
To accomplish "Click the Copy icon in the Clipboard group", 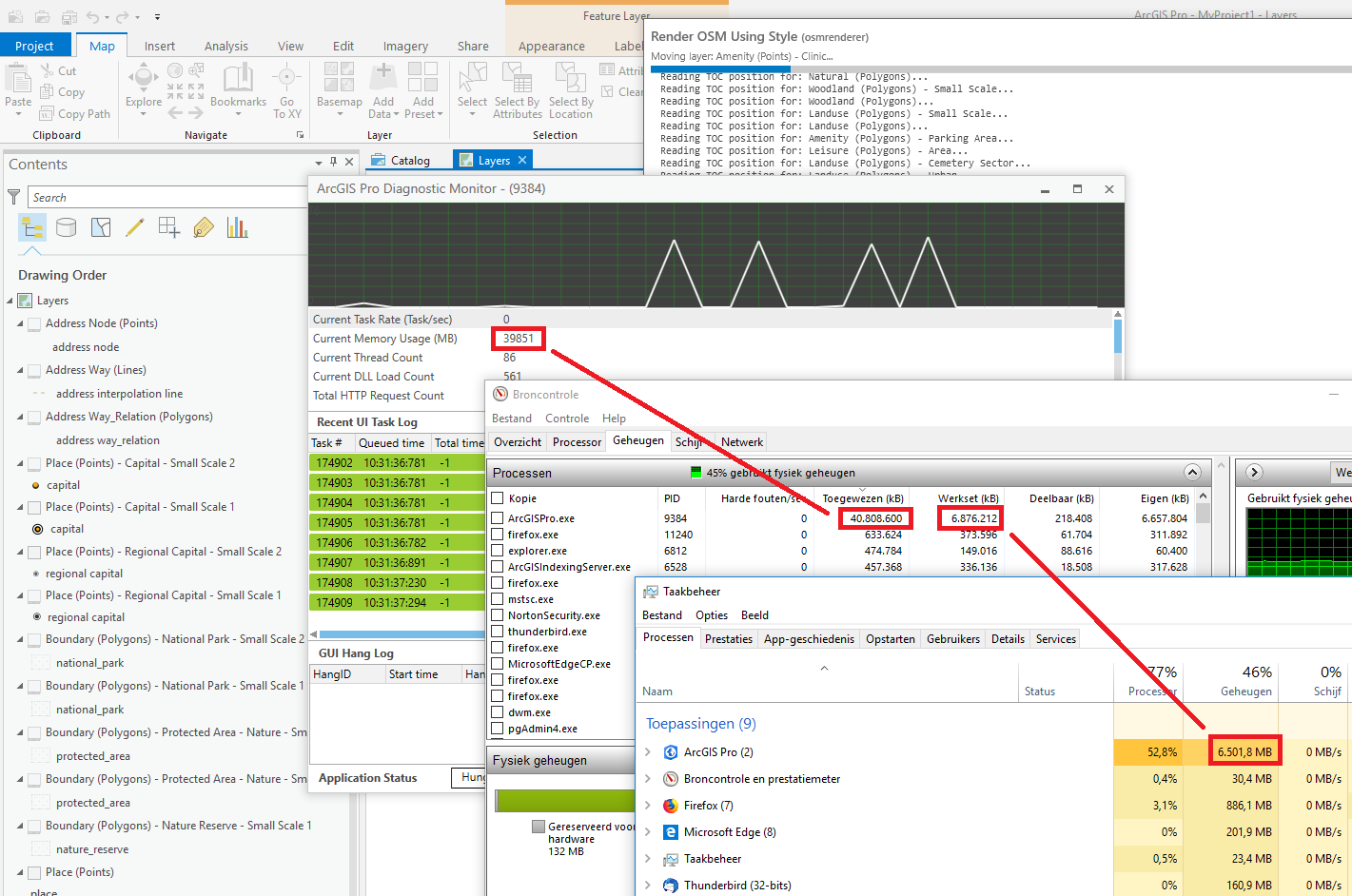I will (x=48, y=92).
